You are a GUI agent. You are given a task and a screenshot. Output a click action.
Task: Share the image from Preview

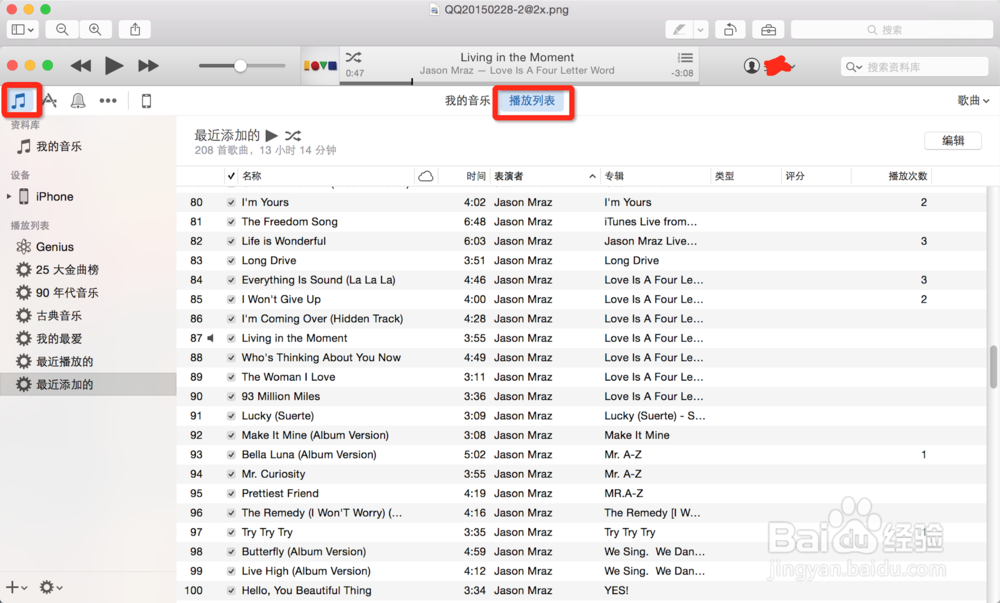tap(135, 29)
